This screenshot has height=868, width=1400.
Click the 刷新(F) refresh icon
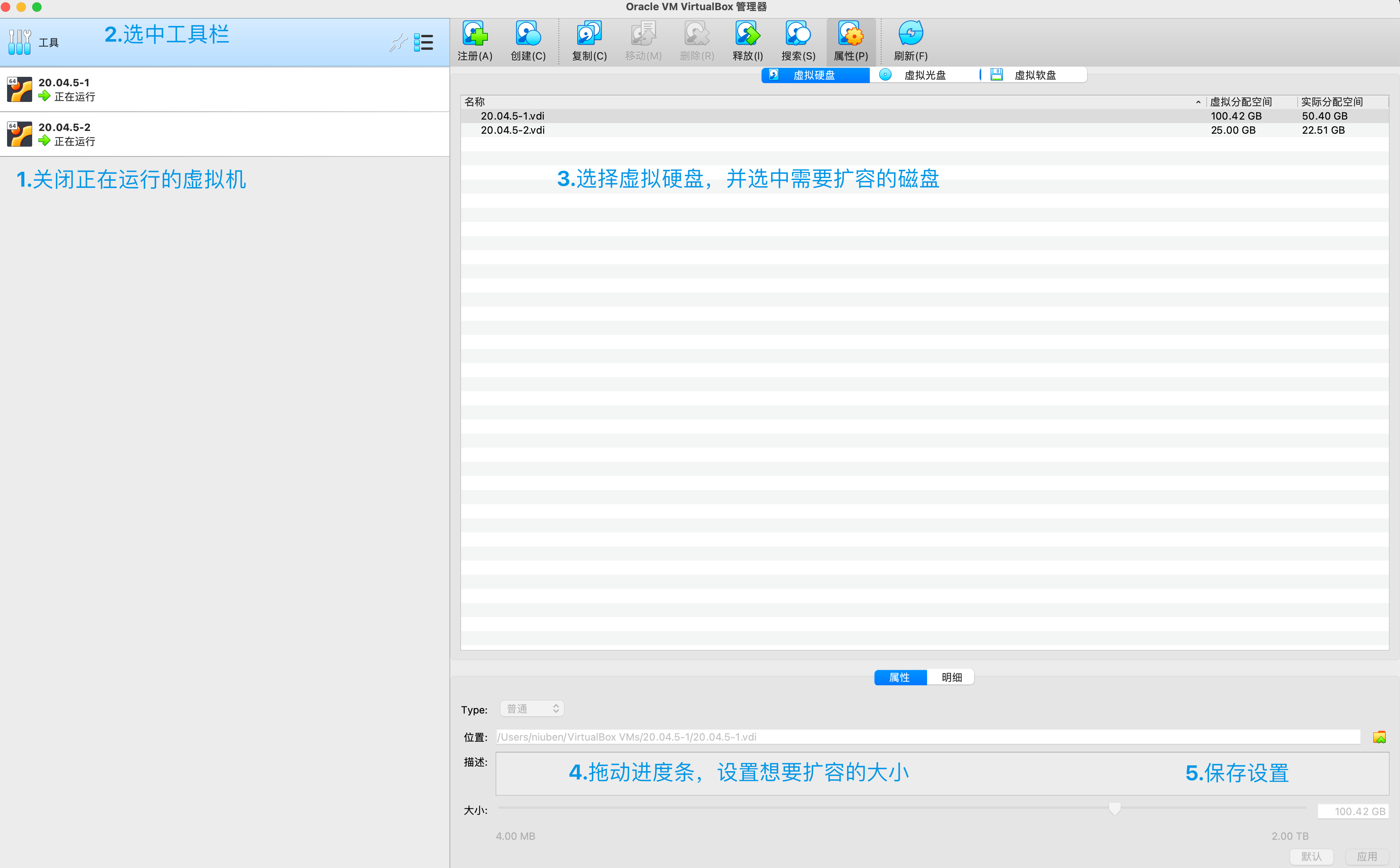pyautogui.click(x=911, y=33)
